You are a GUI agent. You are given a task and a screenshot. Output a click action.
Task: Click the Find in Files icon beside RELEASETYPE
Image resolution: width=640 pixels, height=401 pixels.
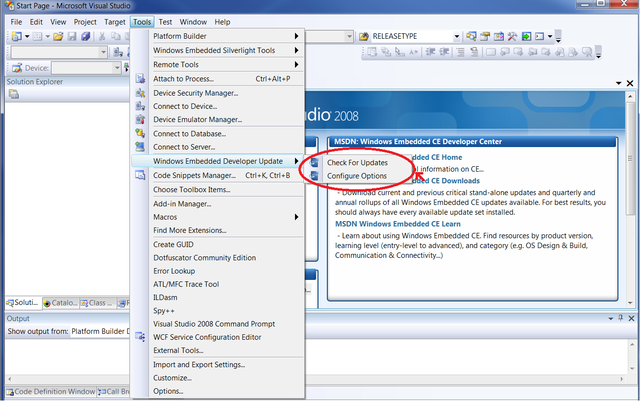(363, 36)
